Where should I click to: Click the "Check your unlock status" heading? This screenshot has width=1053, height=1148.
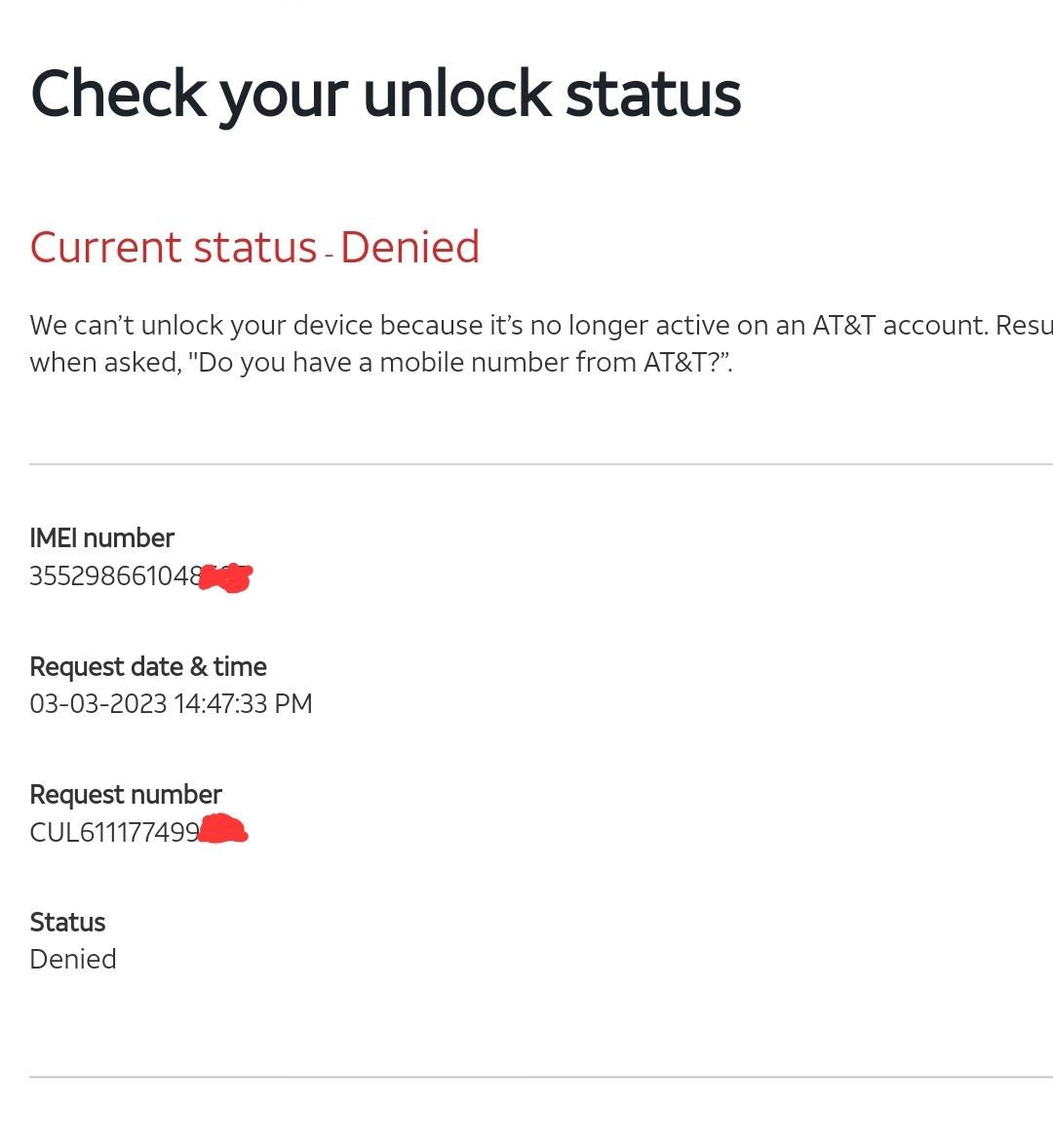point(385,95)
